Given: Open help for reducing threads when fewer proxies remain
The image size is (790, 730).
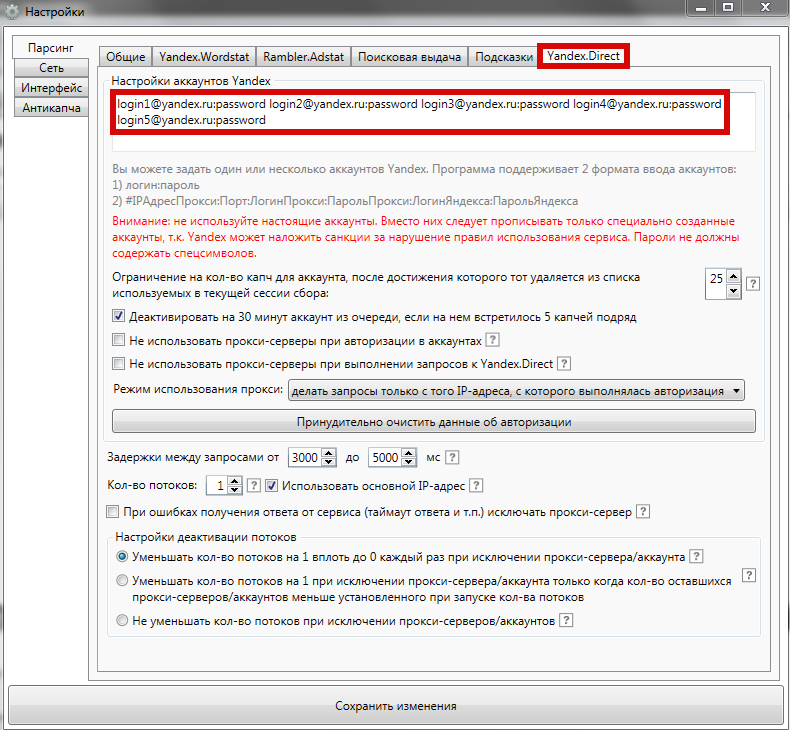Looking at the screenshot, I should point(749,575).
